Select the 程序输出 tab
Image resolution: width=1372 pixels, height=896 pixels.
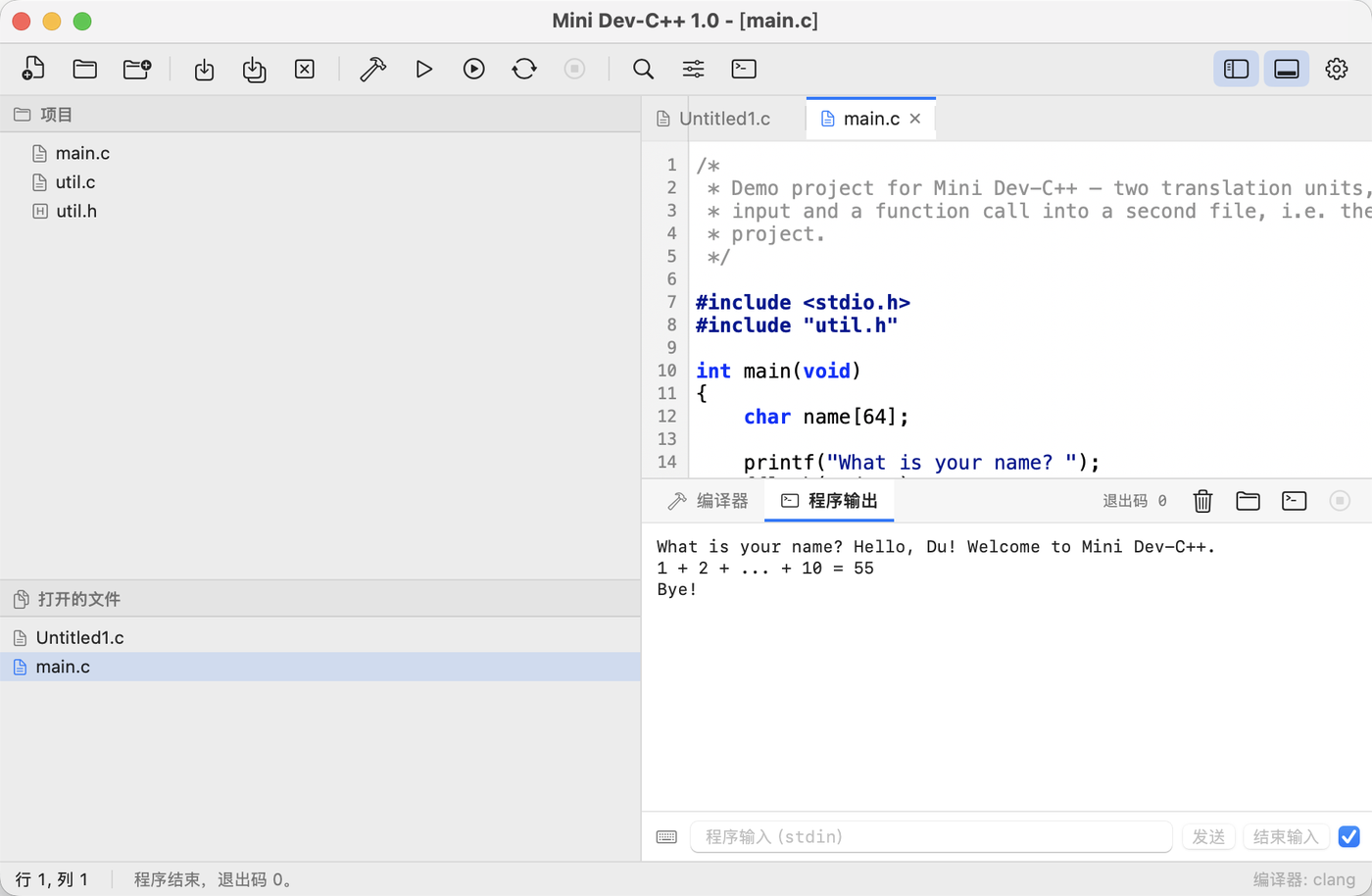[x=829, y=501]
